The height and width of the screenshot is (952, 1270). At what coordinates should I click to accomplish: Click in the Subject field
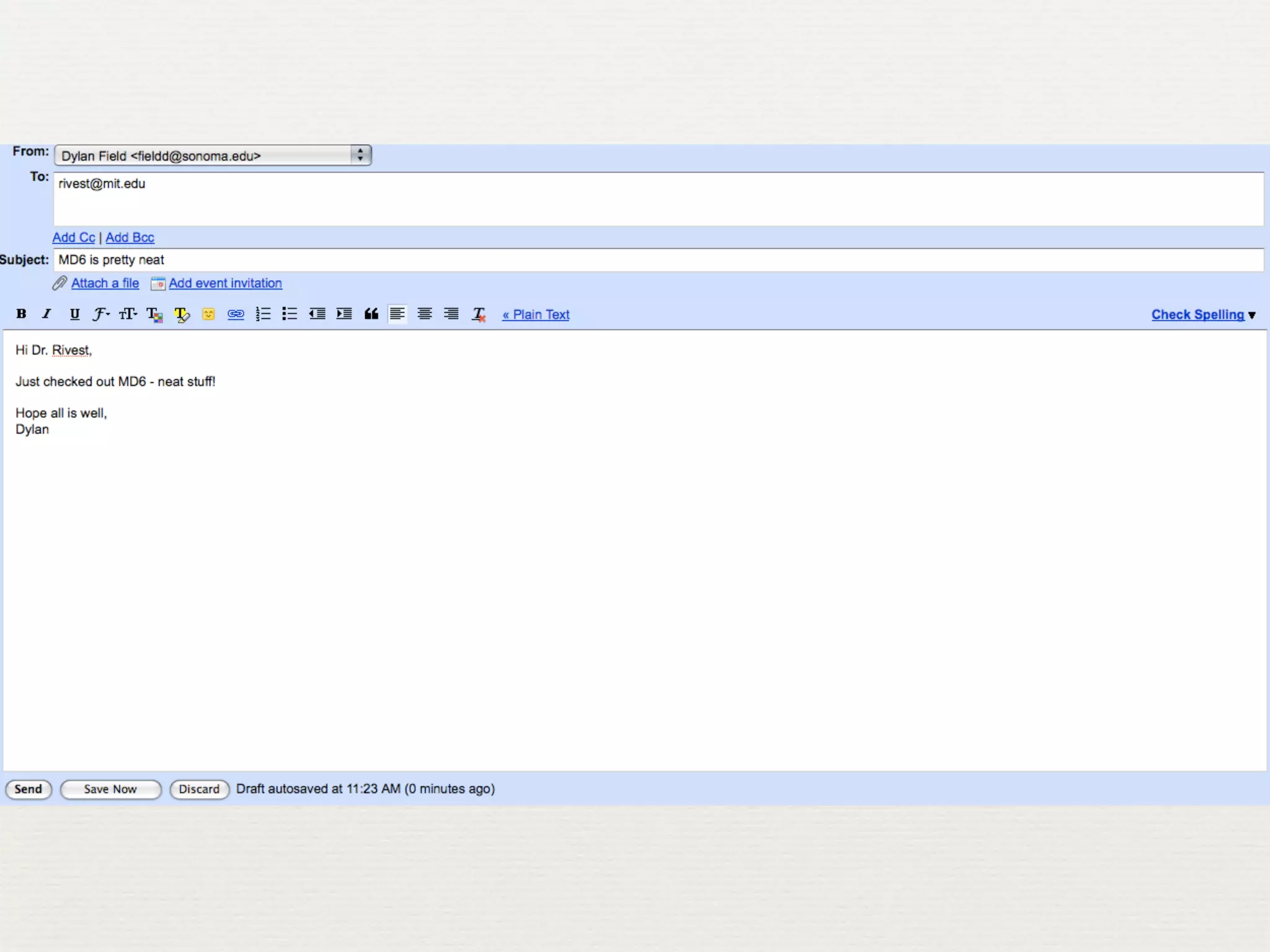pos(657,260)
